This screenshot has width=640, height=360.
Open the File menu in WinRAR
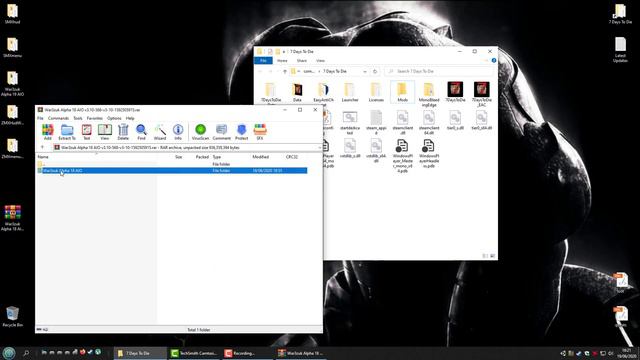[x=40, y=118]
